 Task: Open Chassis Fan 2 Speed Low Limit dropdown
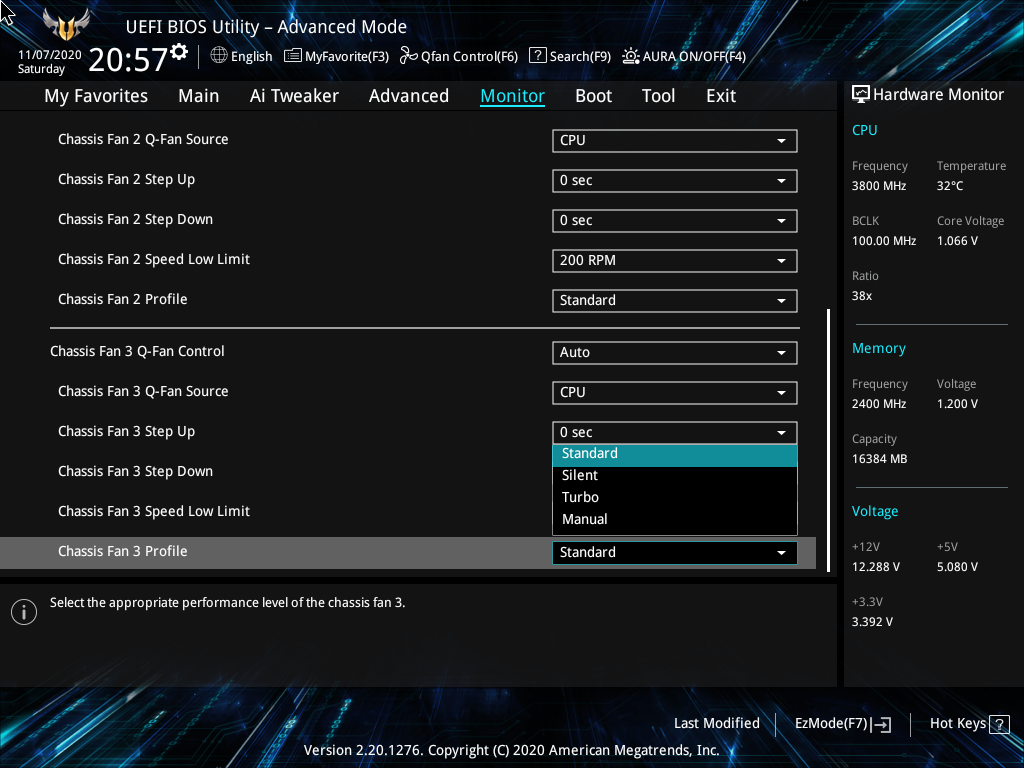click(x=675, y=261)
